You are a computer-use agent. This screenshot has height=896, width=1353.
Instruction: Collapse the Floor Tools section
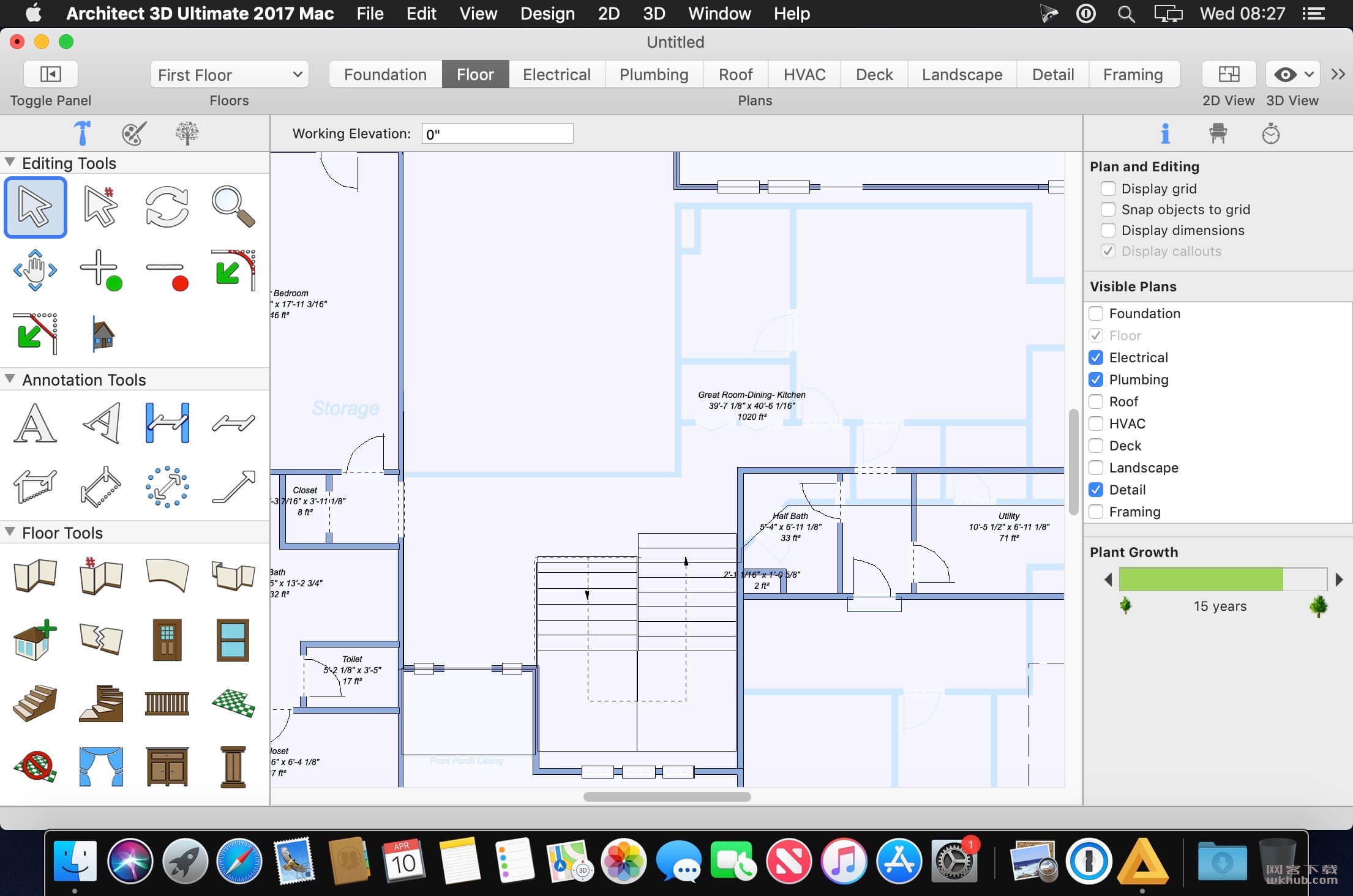[10, 532]
